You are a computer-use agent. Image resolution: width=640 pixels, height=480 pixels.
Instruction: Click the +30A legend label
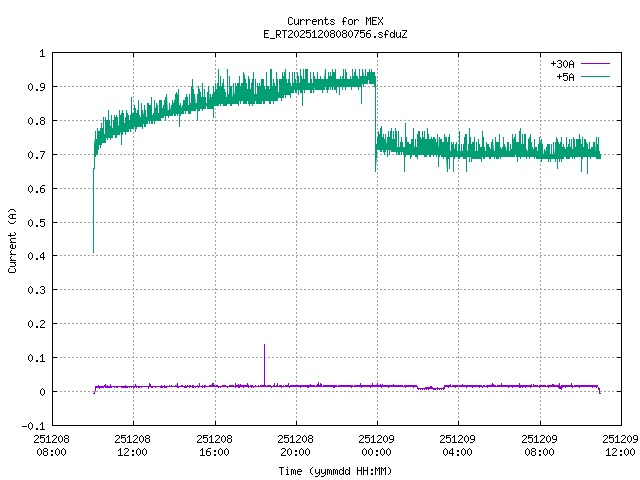coord(563,63)
